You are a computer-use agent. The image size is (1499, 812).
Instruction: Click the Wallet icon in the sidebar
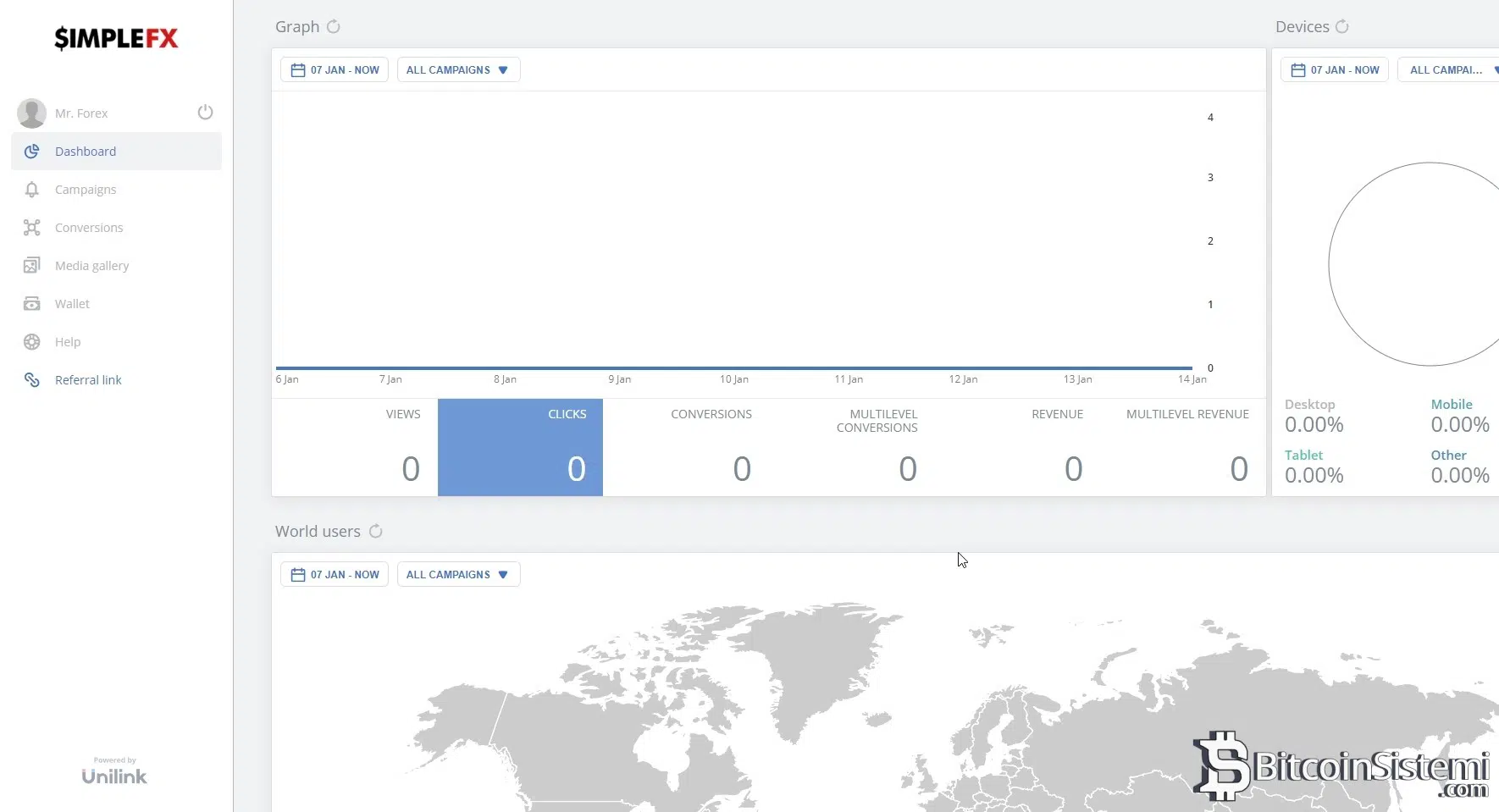[x=32, y=304]
